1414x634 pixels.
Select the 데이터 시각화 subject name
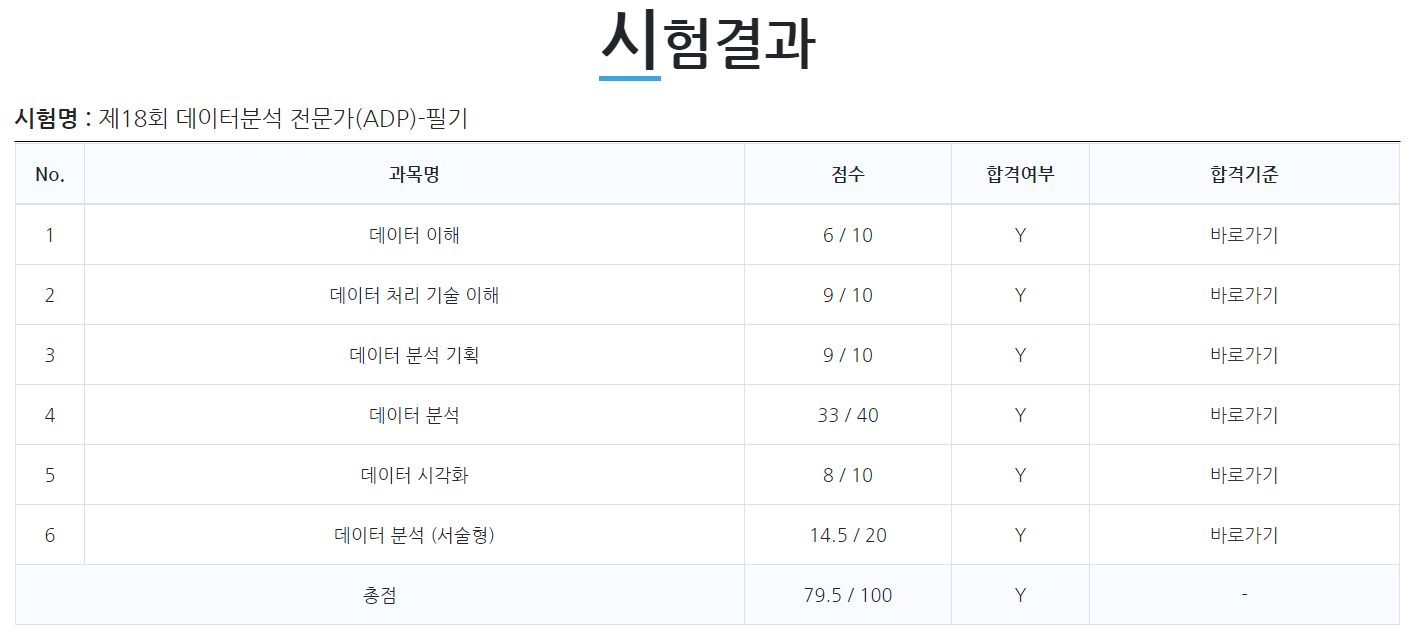[415, 474]
